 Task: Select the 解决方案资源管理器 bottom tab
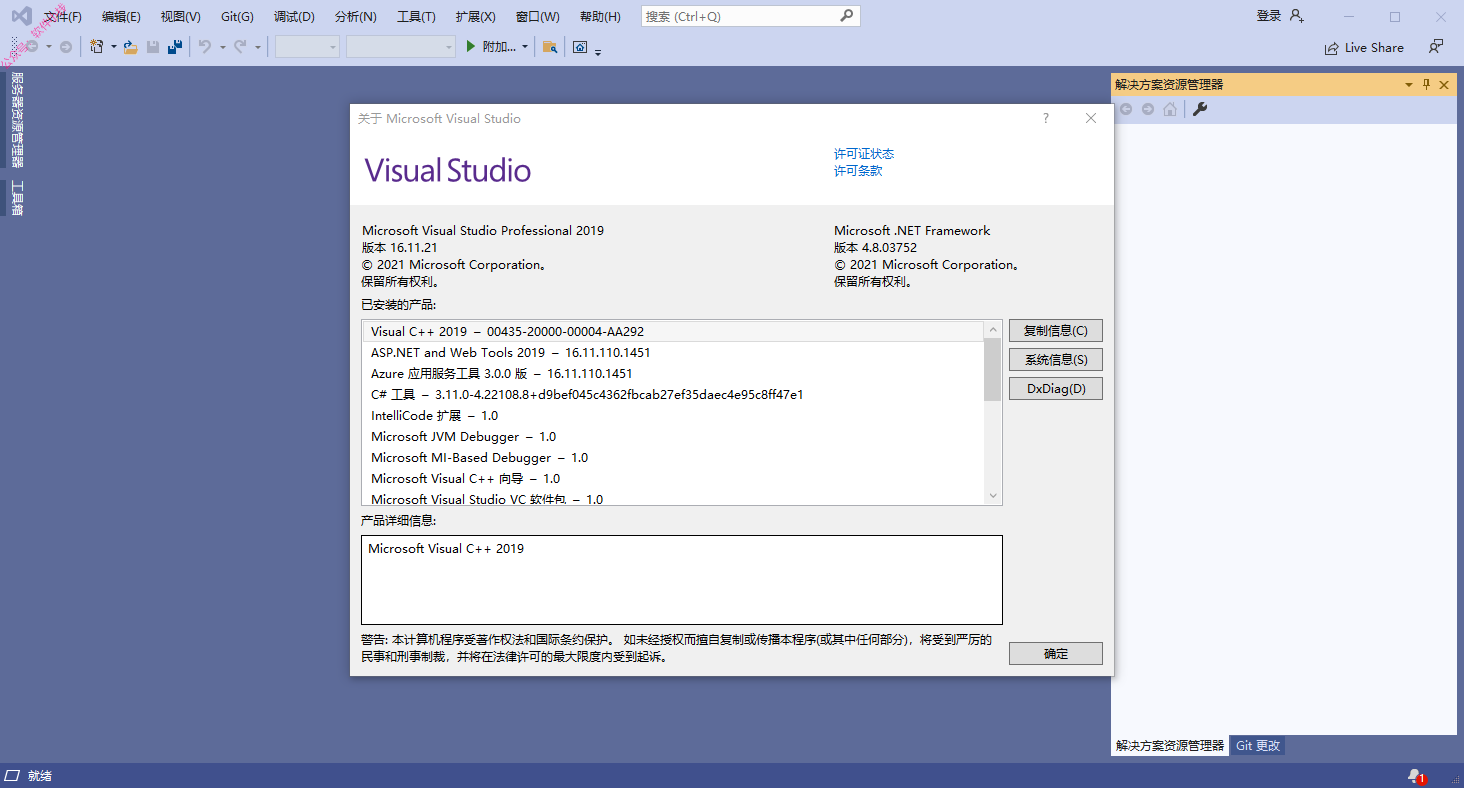point(1170,746)
